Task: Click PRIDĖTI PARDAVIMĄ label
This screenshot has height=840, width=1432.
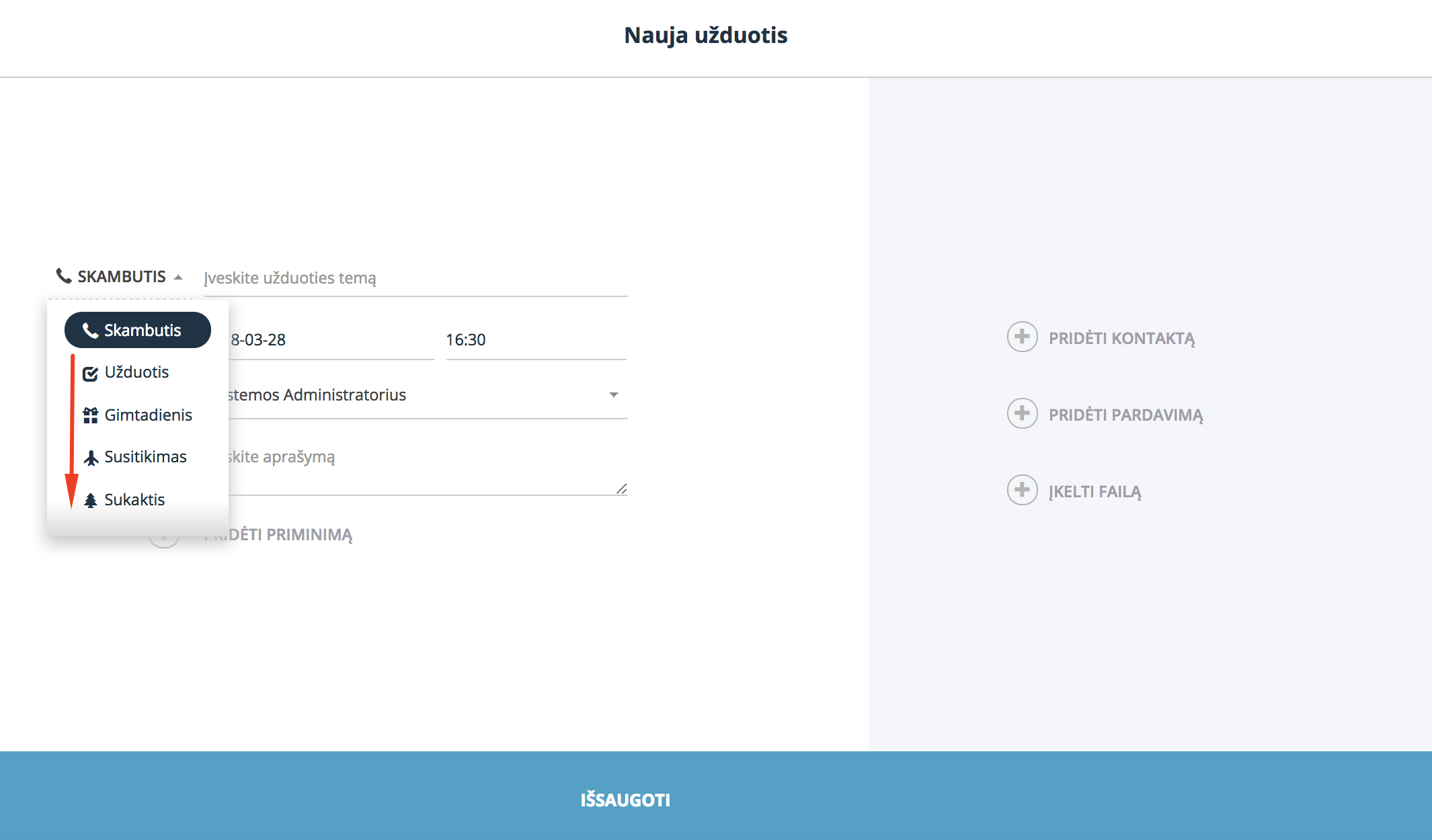Action: [x=1125, y=415]
